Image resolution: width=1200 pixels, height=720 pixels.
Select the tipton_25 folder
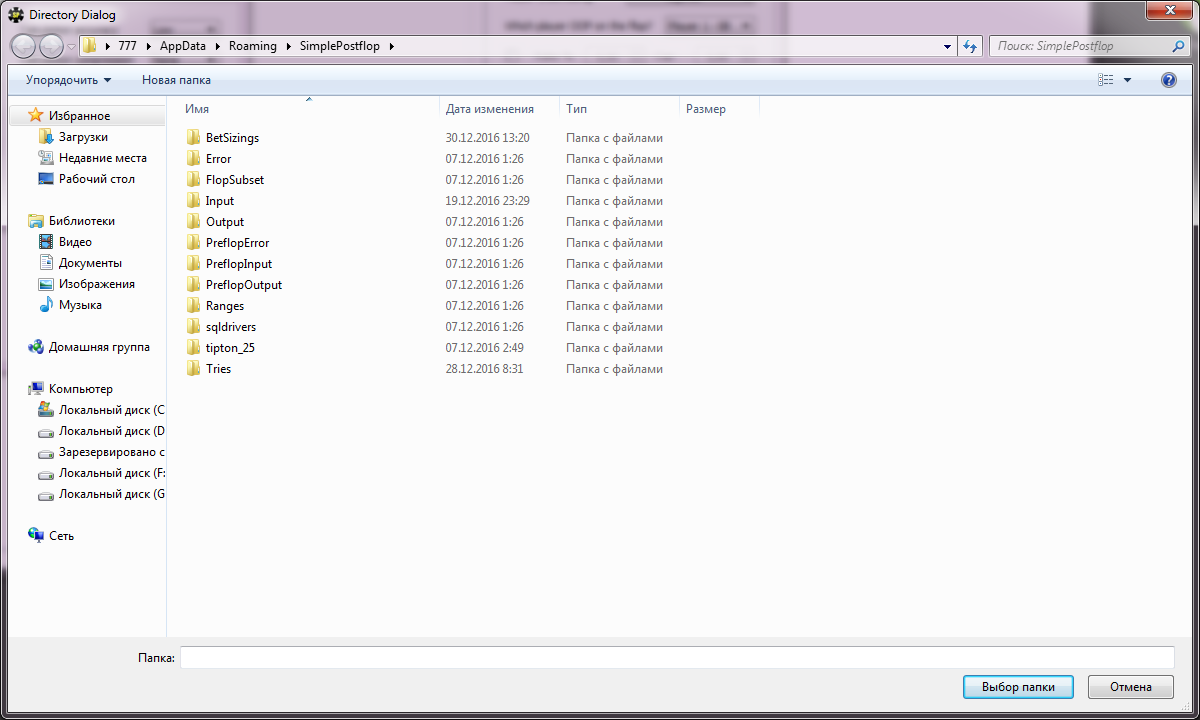230,348
